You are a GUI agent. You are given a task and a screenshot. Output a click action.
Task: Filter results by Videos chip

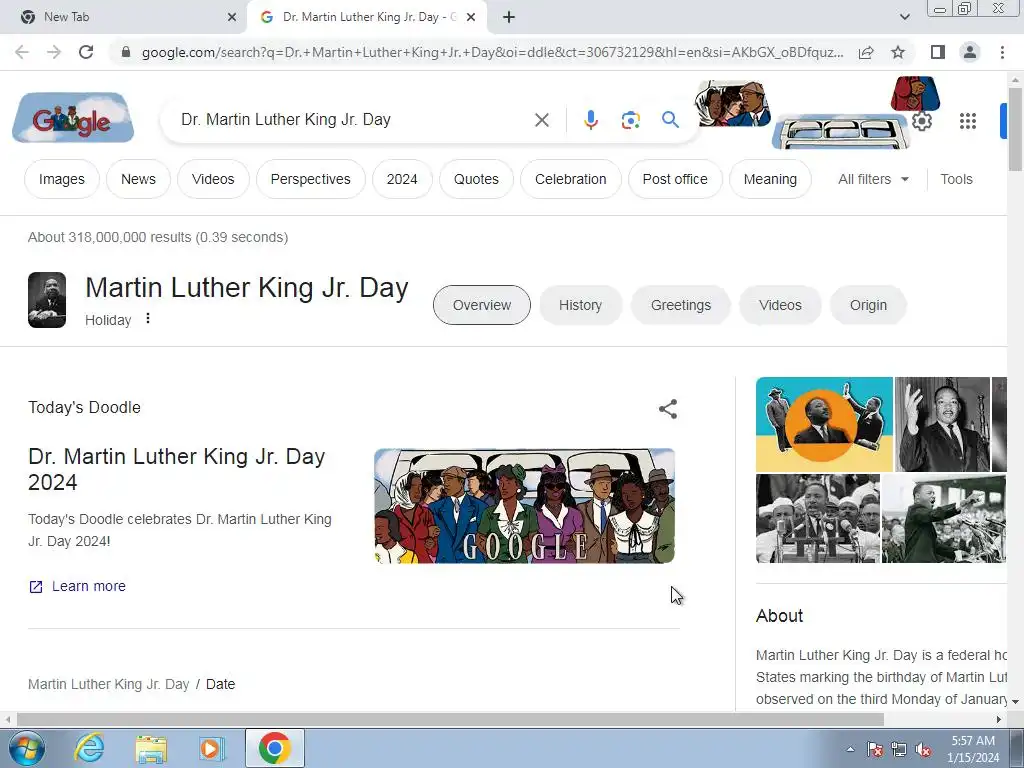[213, 179]
